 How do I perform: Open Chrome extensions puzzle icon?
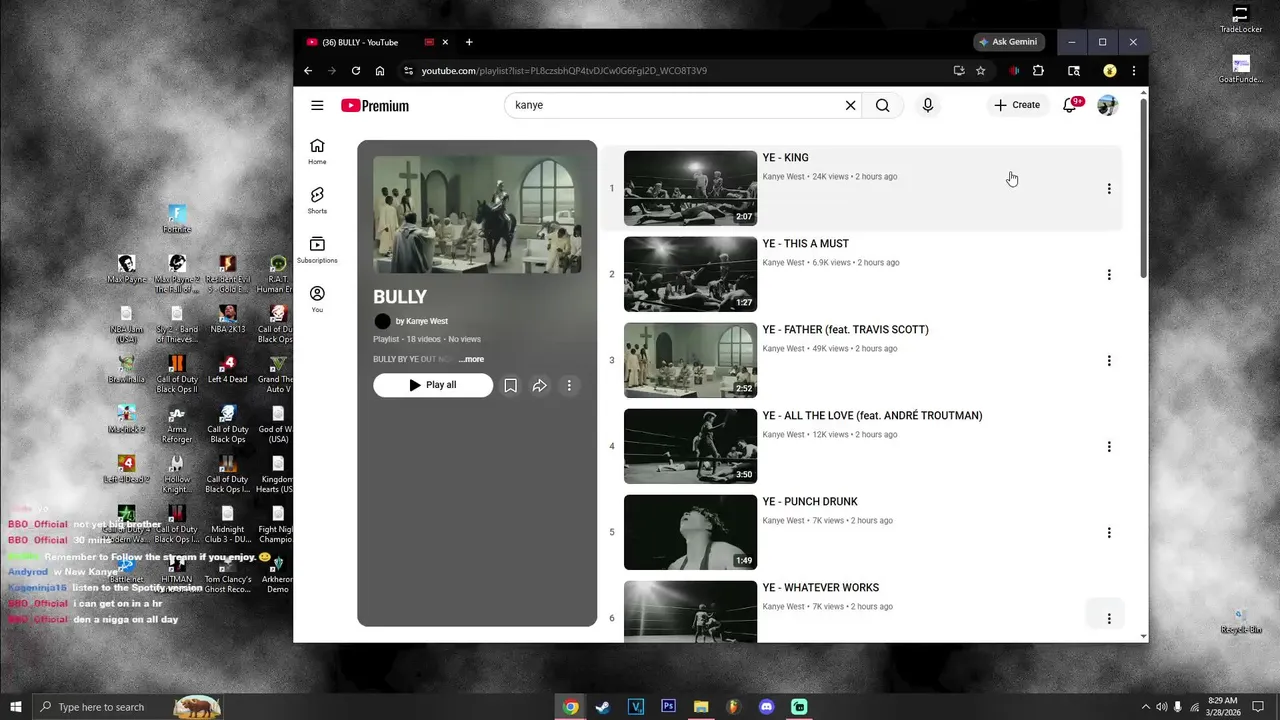(1038, 71)
